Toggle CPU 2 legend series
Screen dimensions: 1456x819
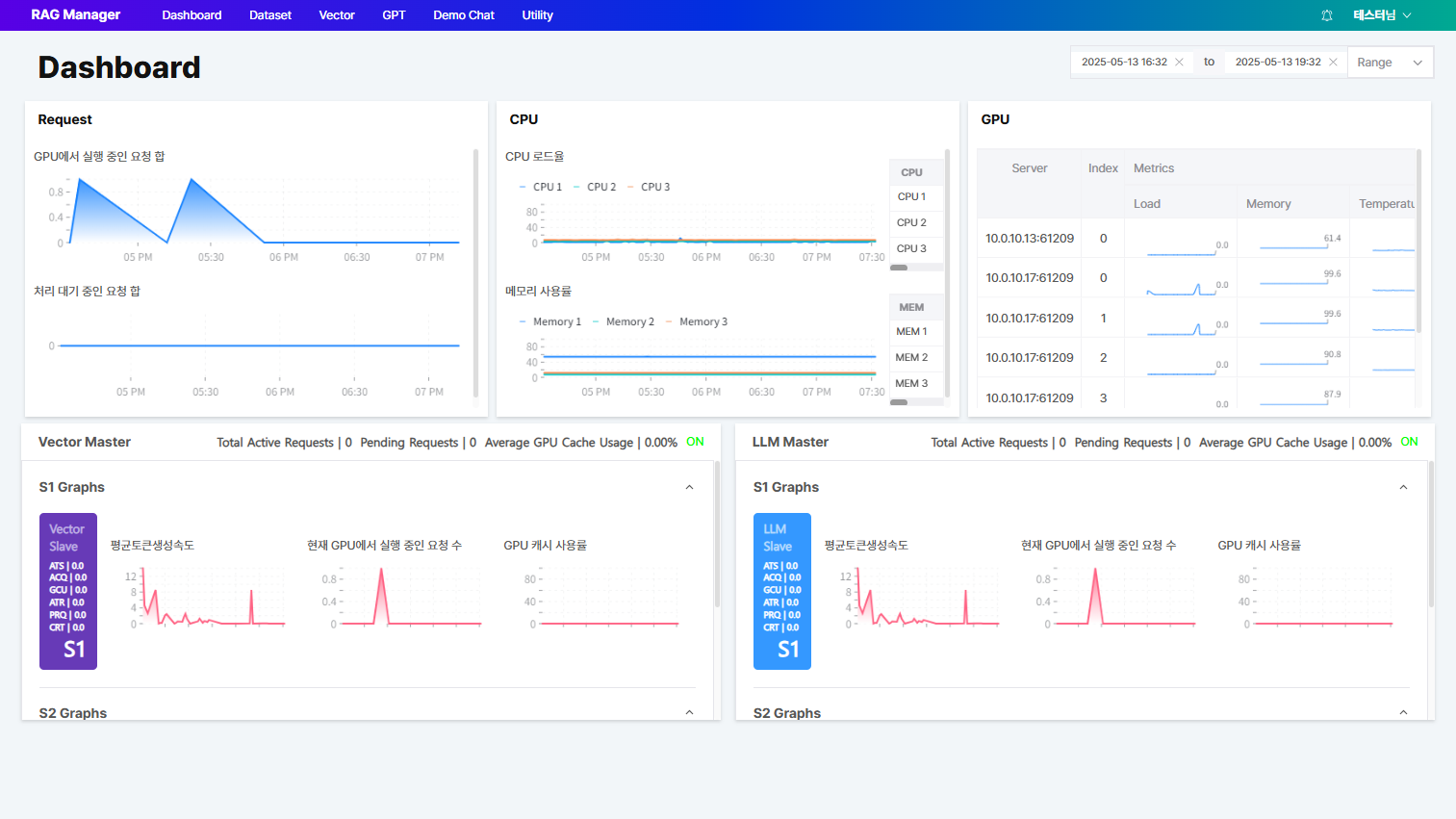[595, 187]
